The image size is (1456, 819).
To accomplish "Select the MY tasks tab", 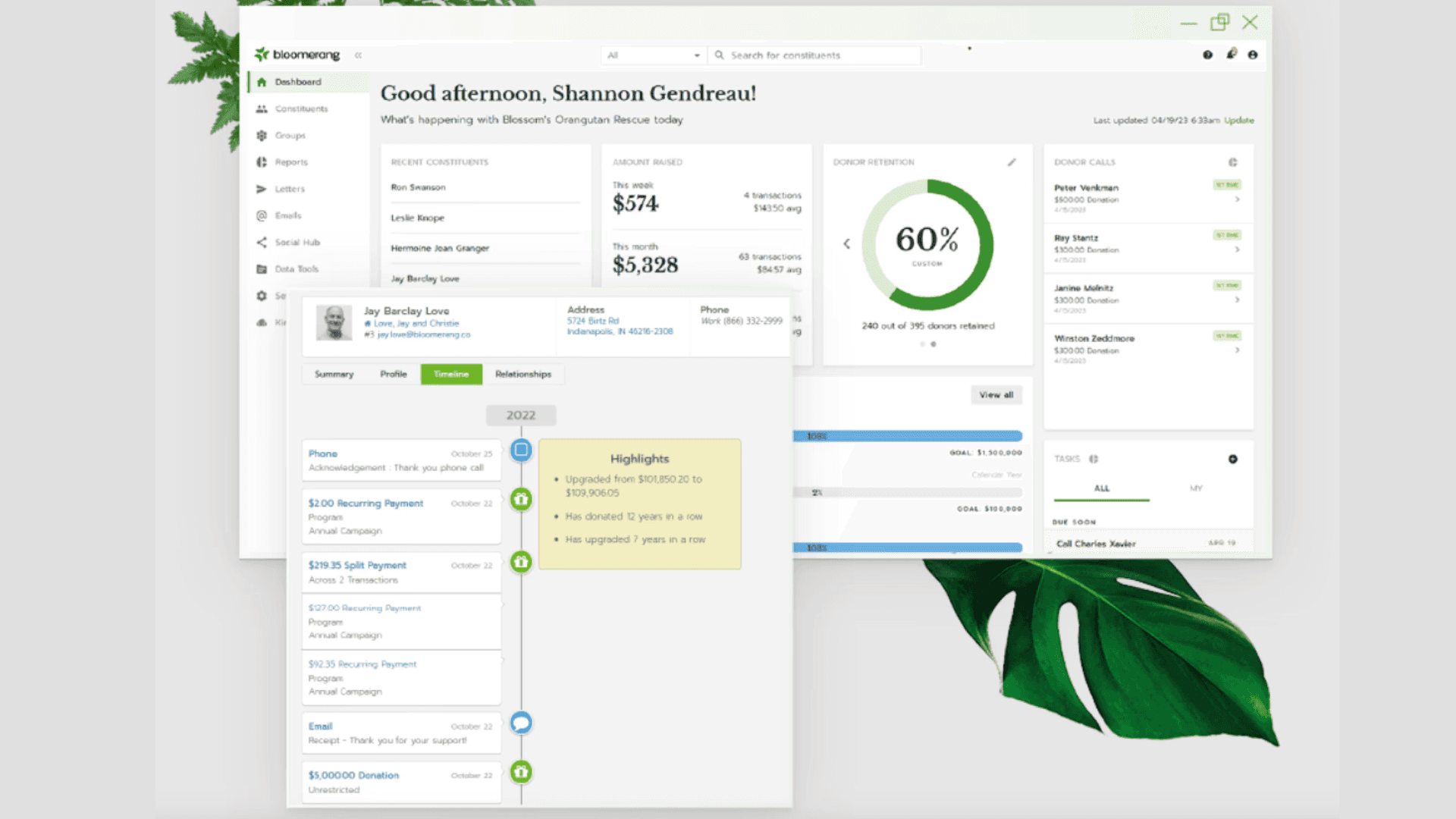I will pyautogui.click(x=1196, y=488).
